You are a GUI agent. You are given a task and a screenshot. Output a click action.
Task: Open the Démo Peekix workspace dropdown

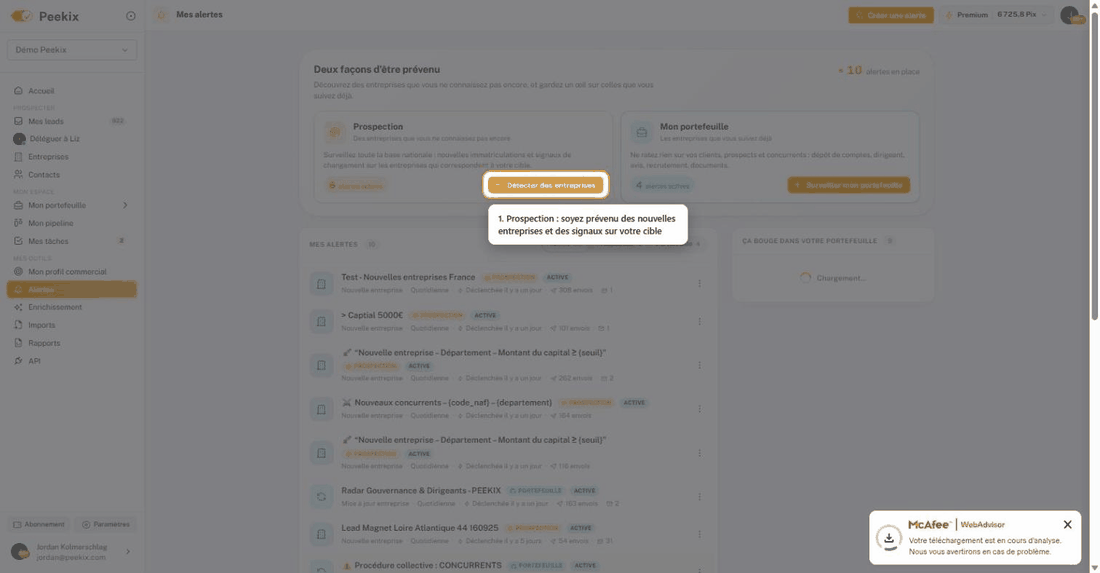click(72, 50)
